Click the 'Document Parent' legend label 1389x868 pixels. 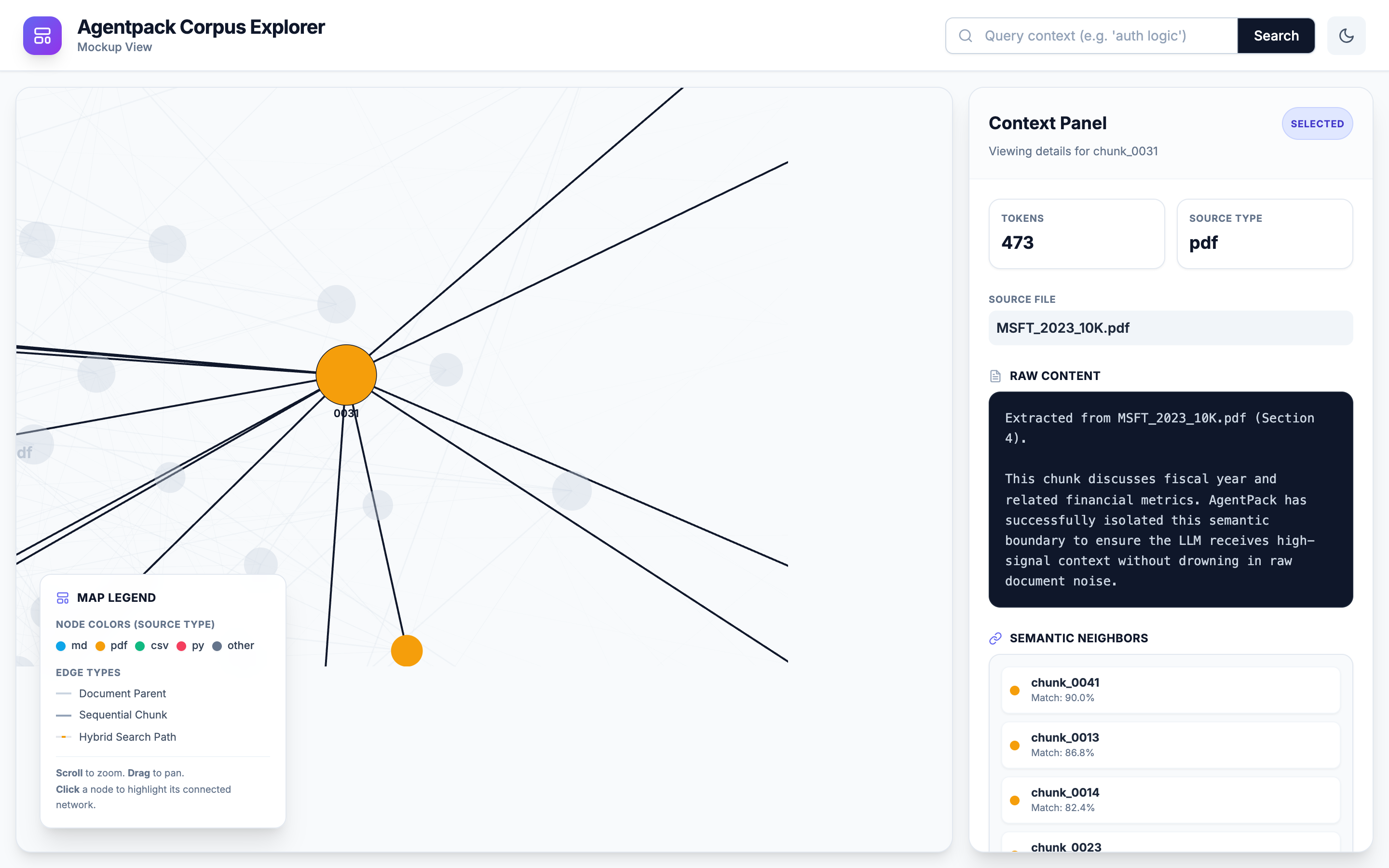tap(122, 693)
